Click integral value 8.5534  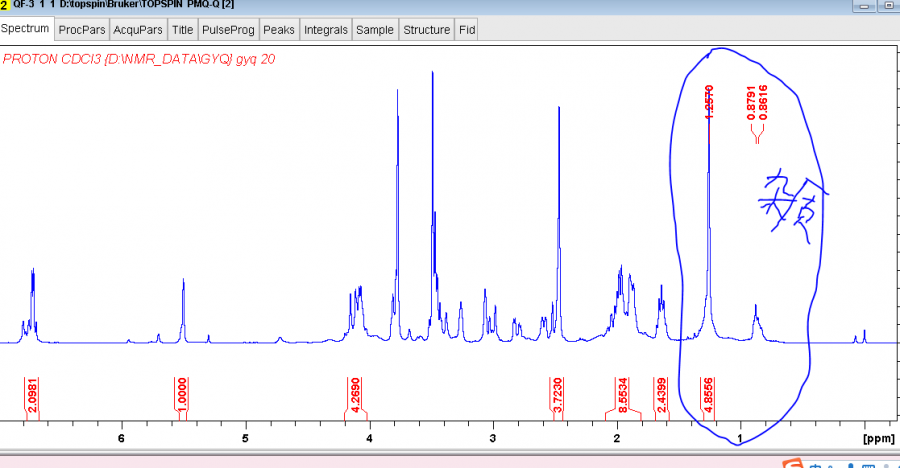(623, 395)
